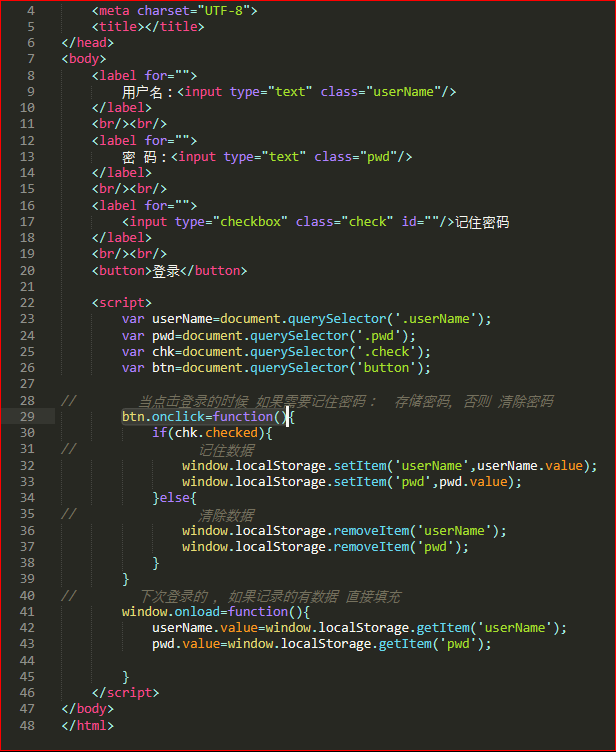Click the opening <body> tag
Viewport: 616px width, 752px height.
point(84,59)
